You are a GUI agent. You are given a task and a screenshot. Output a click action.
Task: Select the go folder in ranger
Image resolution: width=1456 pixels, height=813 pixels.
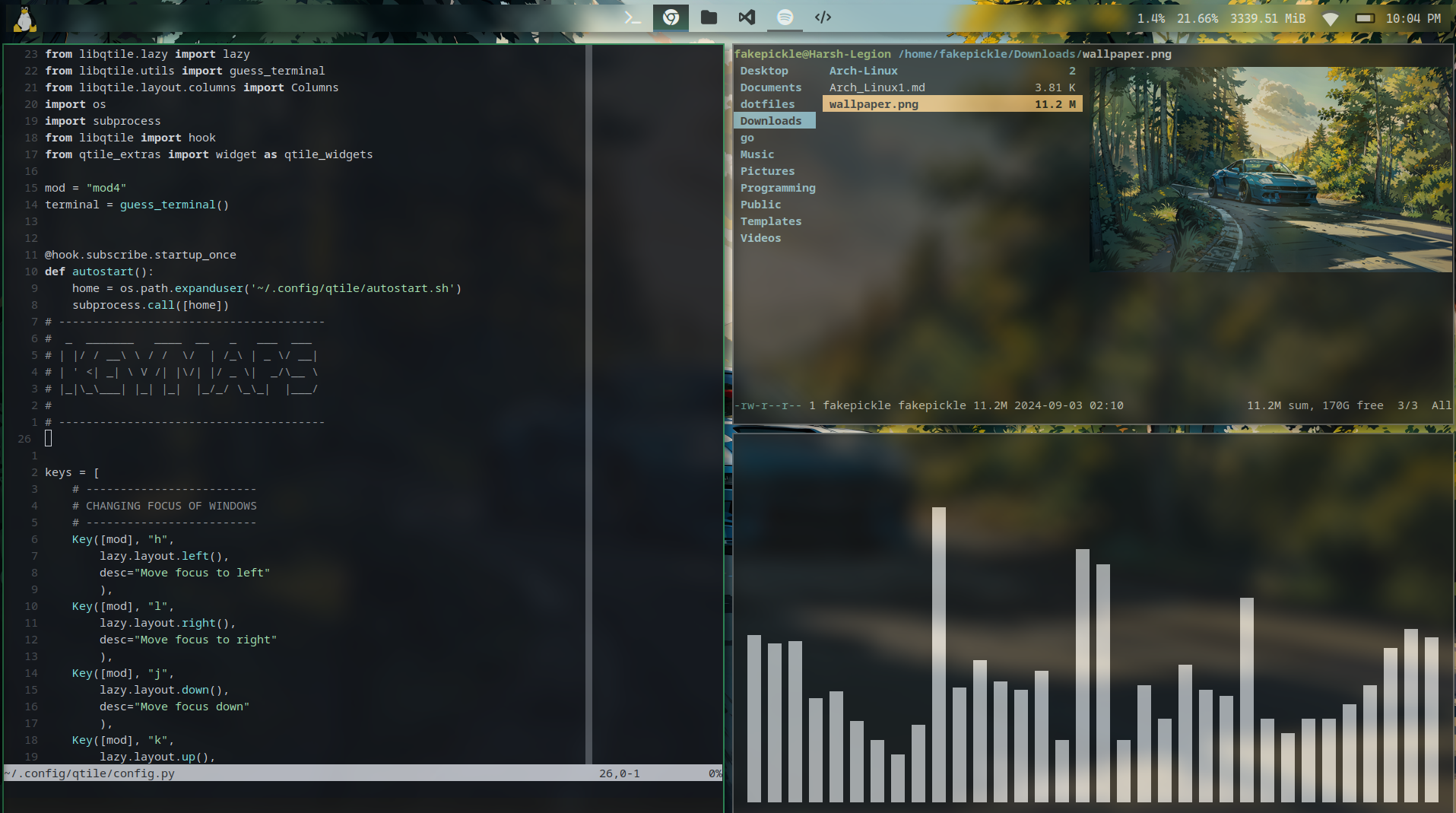click(747, 138)
